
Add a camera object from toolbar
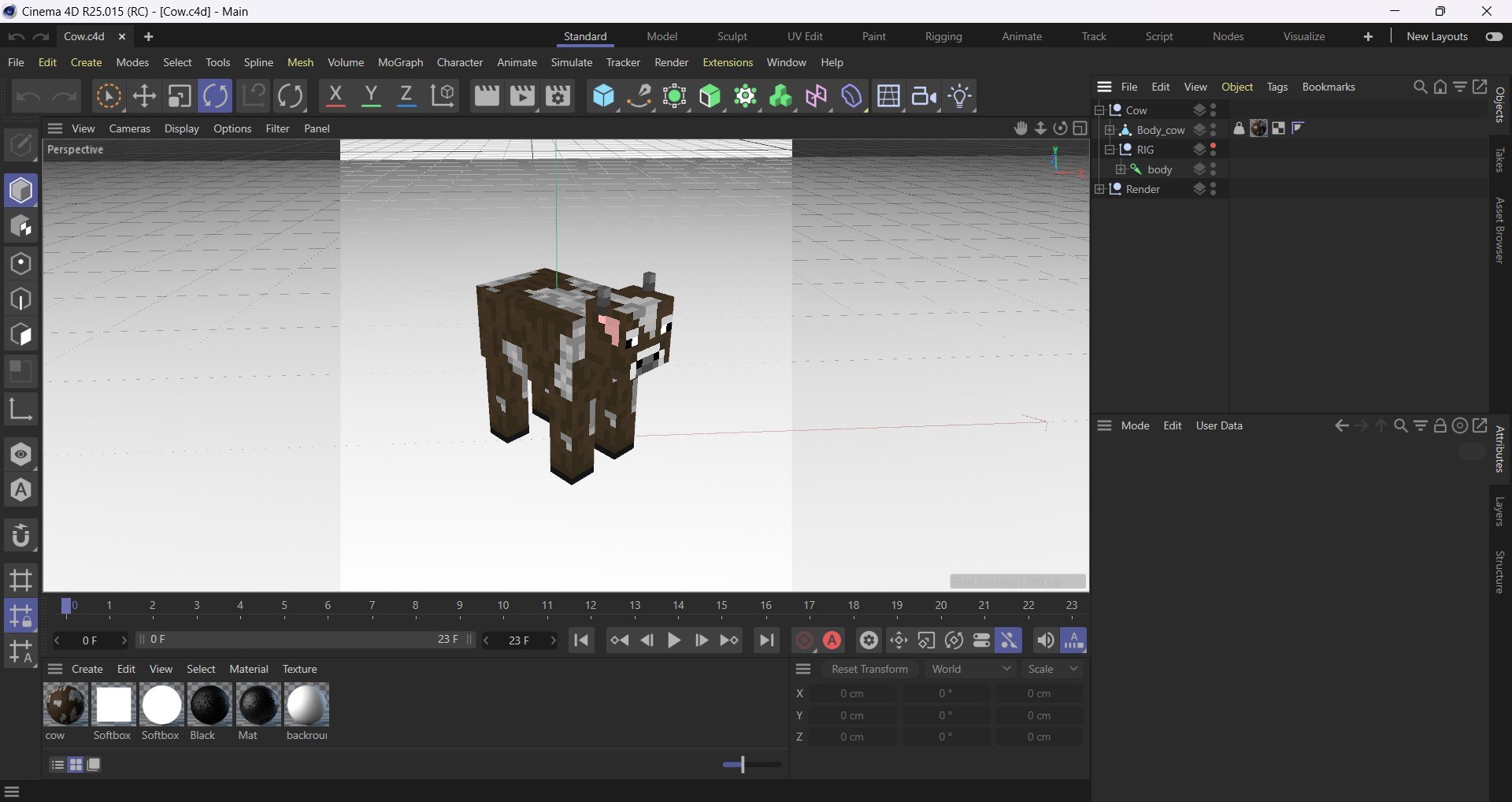925,96
